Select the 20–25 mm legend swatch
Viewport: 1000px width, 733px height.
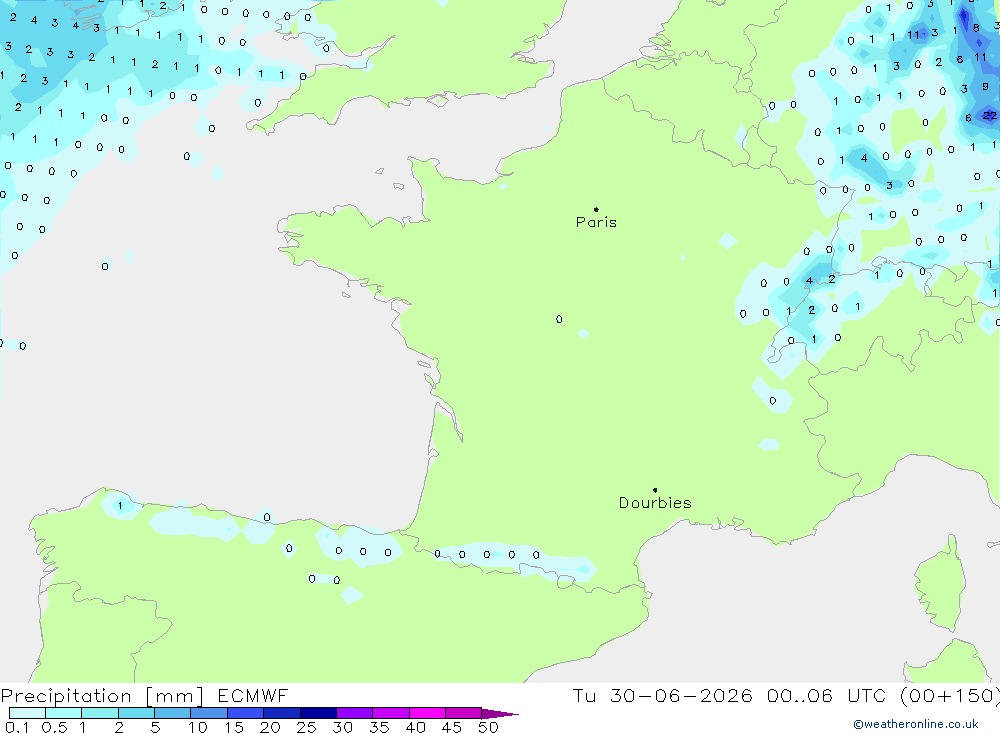tap(282, 713)
